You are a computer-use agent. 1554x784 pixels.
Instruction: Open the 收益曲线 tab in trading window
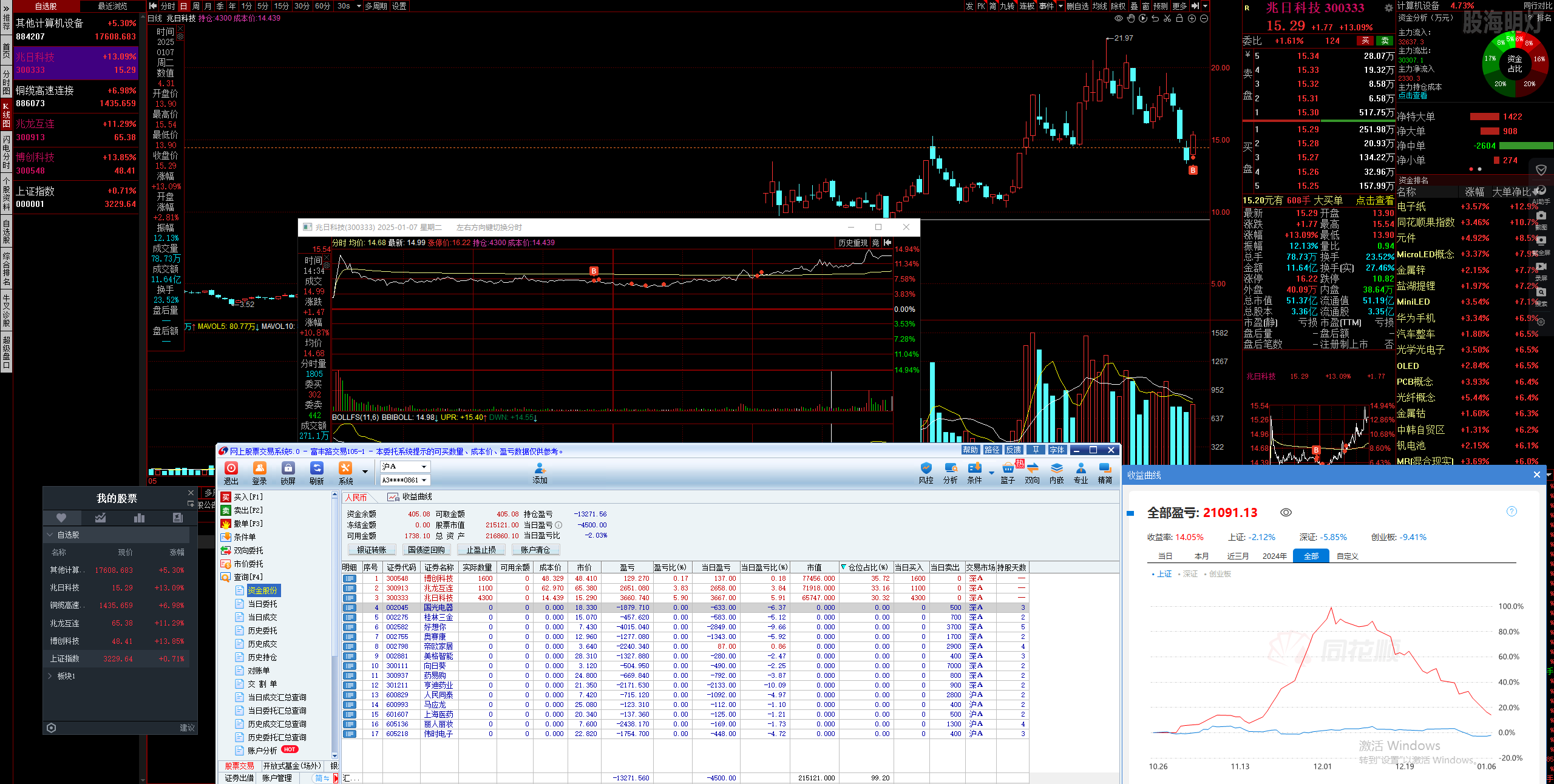tap(410, 497)
